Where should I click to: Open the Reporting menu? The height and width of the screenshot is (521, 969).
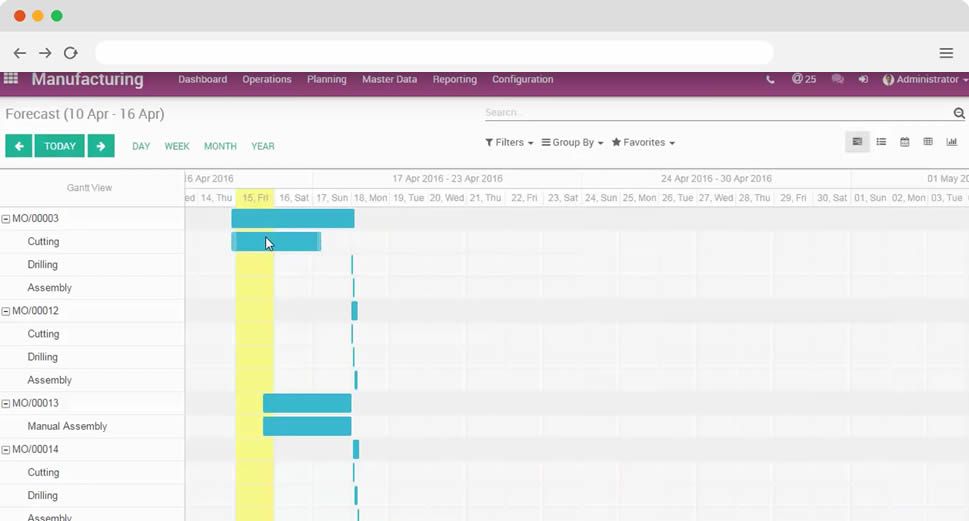[455, 79]
